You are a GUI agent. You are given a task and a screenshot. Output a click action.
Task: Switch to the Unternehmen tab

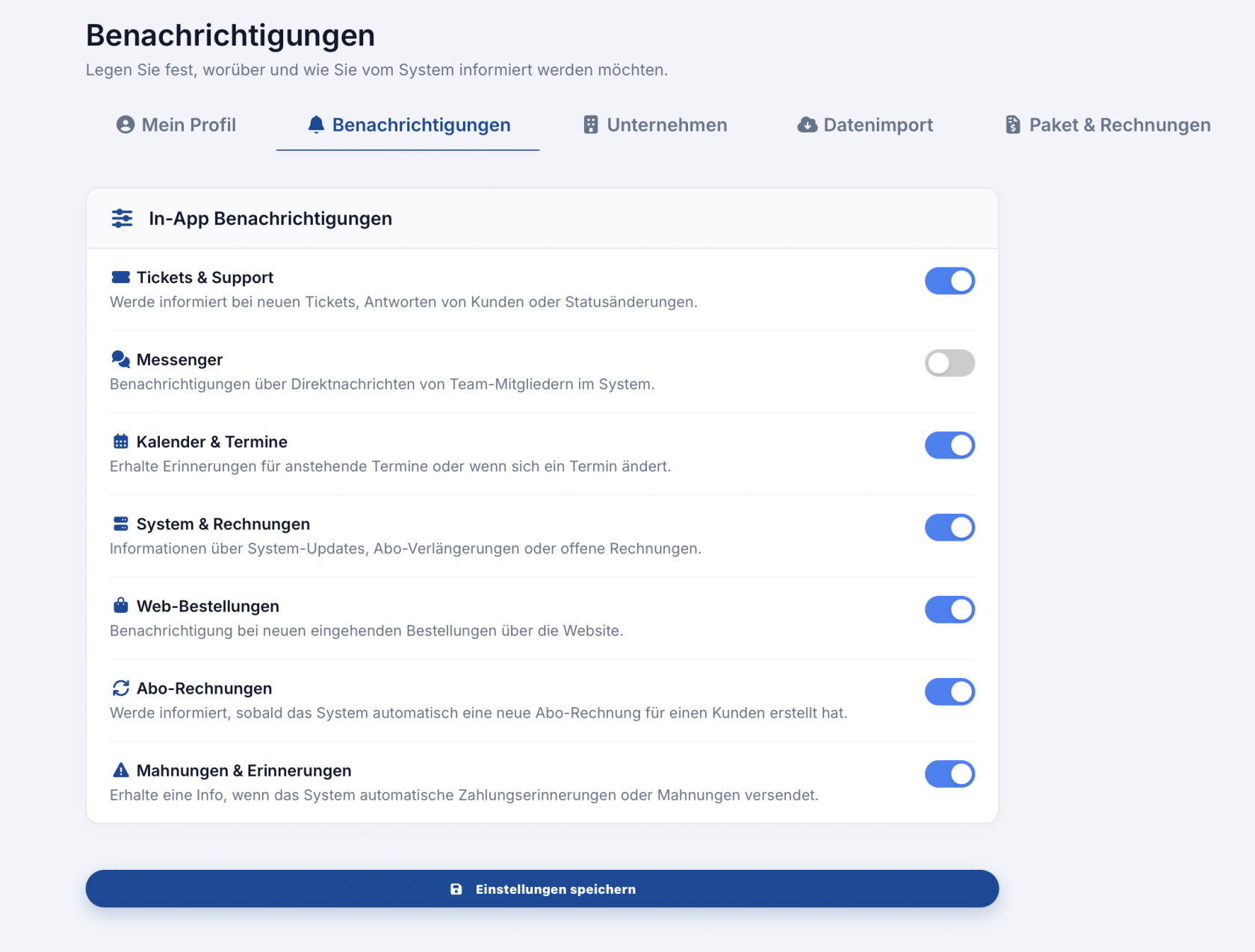[x=655, y=125]
